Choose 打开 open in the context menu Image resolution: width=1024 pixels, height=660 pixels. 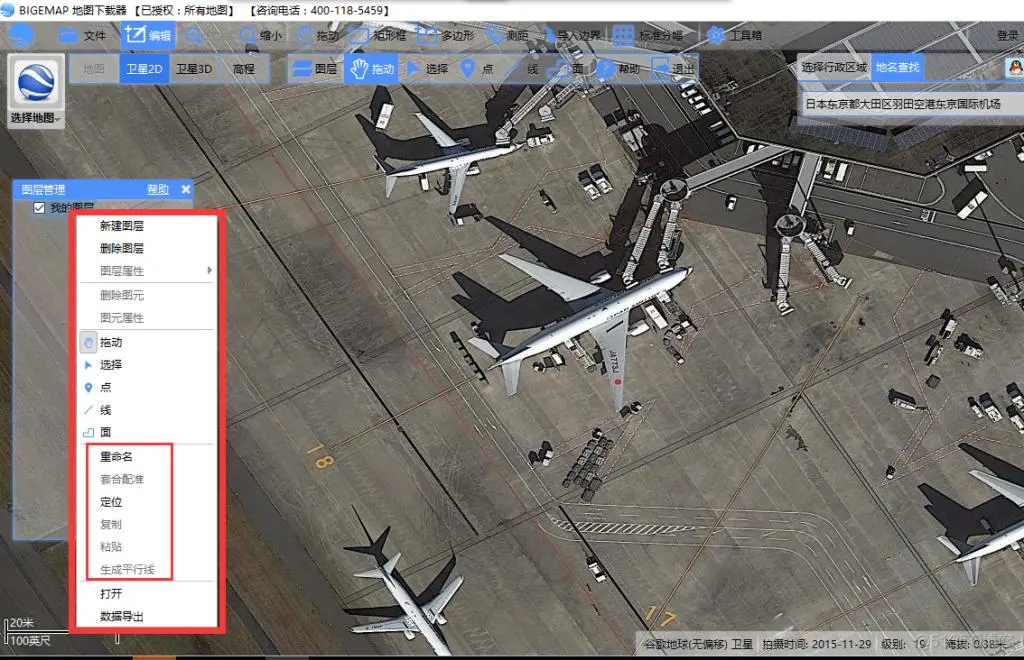tap(147, 593)
